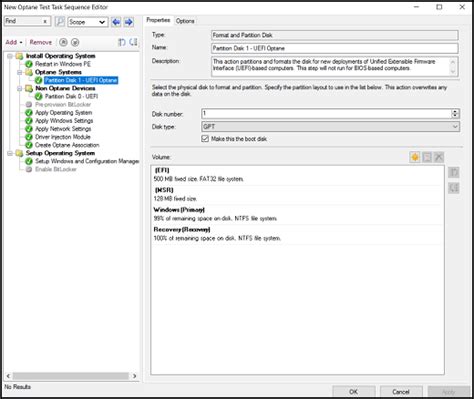Go to previous search result arrow
474x399 pixels.
click(x=116, y=22)
